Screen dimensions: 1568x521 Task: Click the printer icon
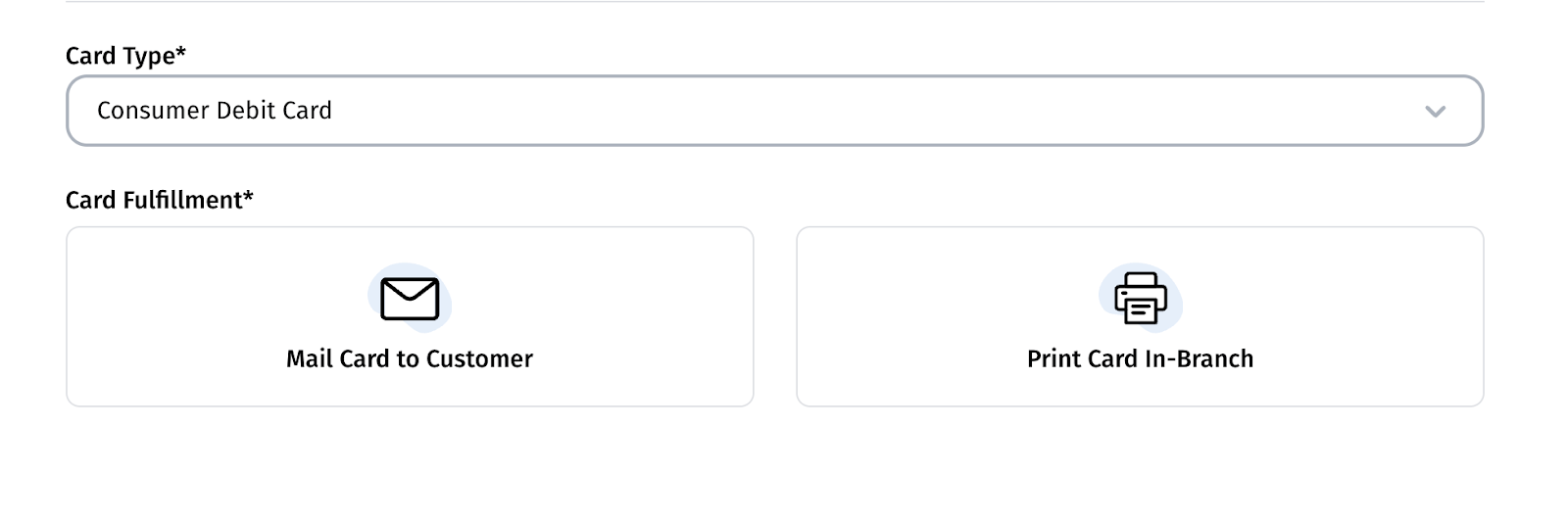tap(1140, 298)
